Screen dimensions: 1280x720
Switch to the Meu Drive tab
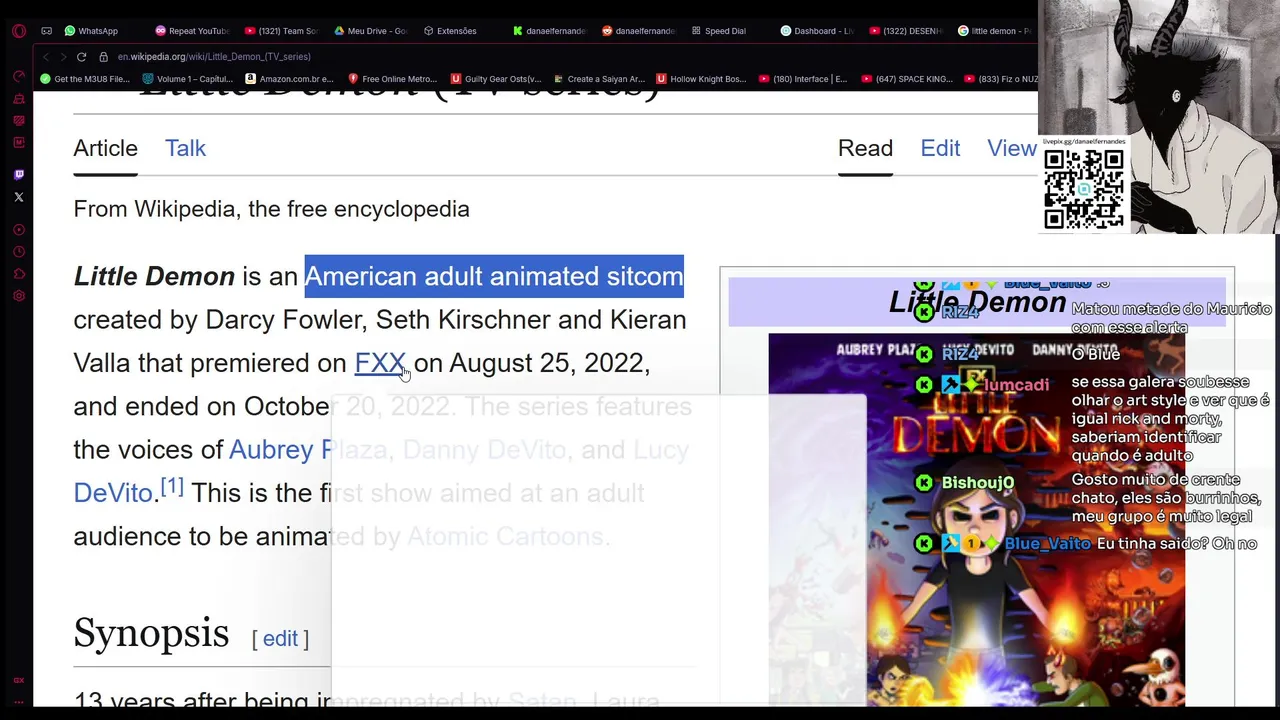point(370,31)
